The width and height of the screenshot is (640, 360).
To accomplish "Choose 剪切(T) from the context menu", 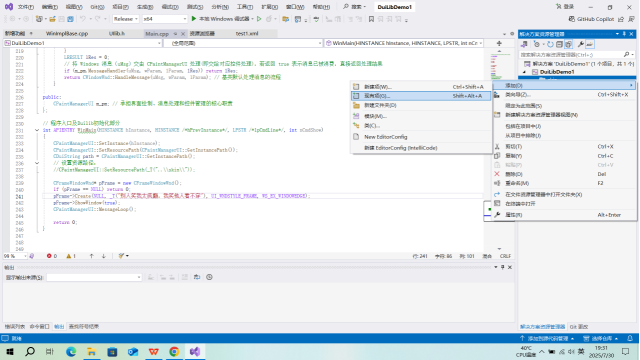I will click(x=564, y=147).
